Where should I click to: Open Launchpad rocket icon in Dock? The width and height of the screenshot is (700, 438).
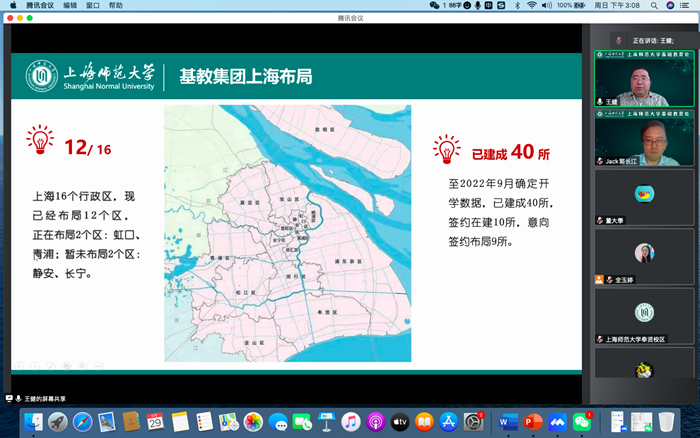[x=58, y=422]
